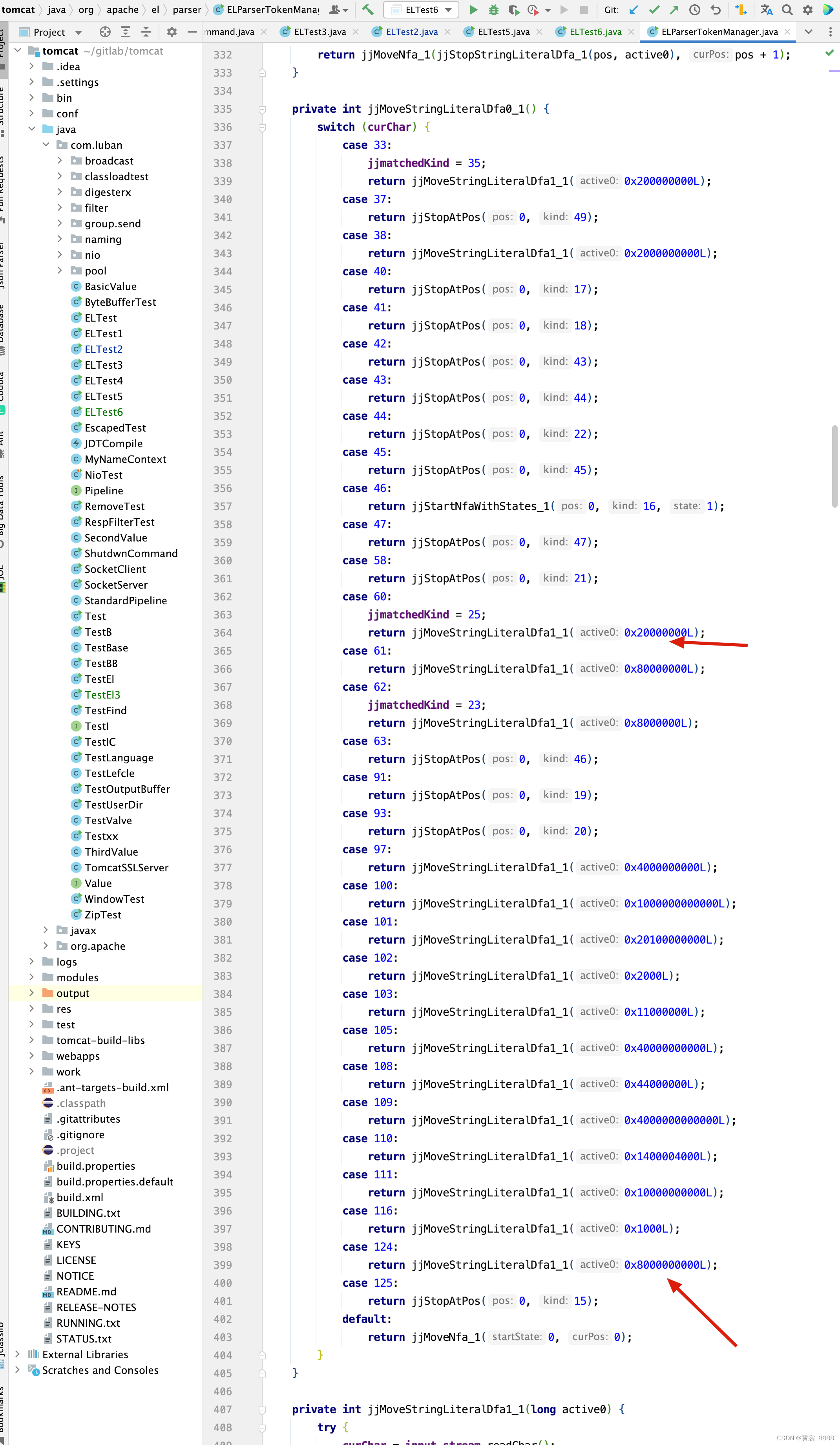The image size is (840, 1445).
Task: Switch to ELTest3.java tab
Action: coord(320,32)
